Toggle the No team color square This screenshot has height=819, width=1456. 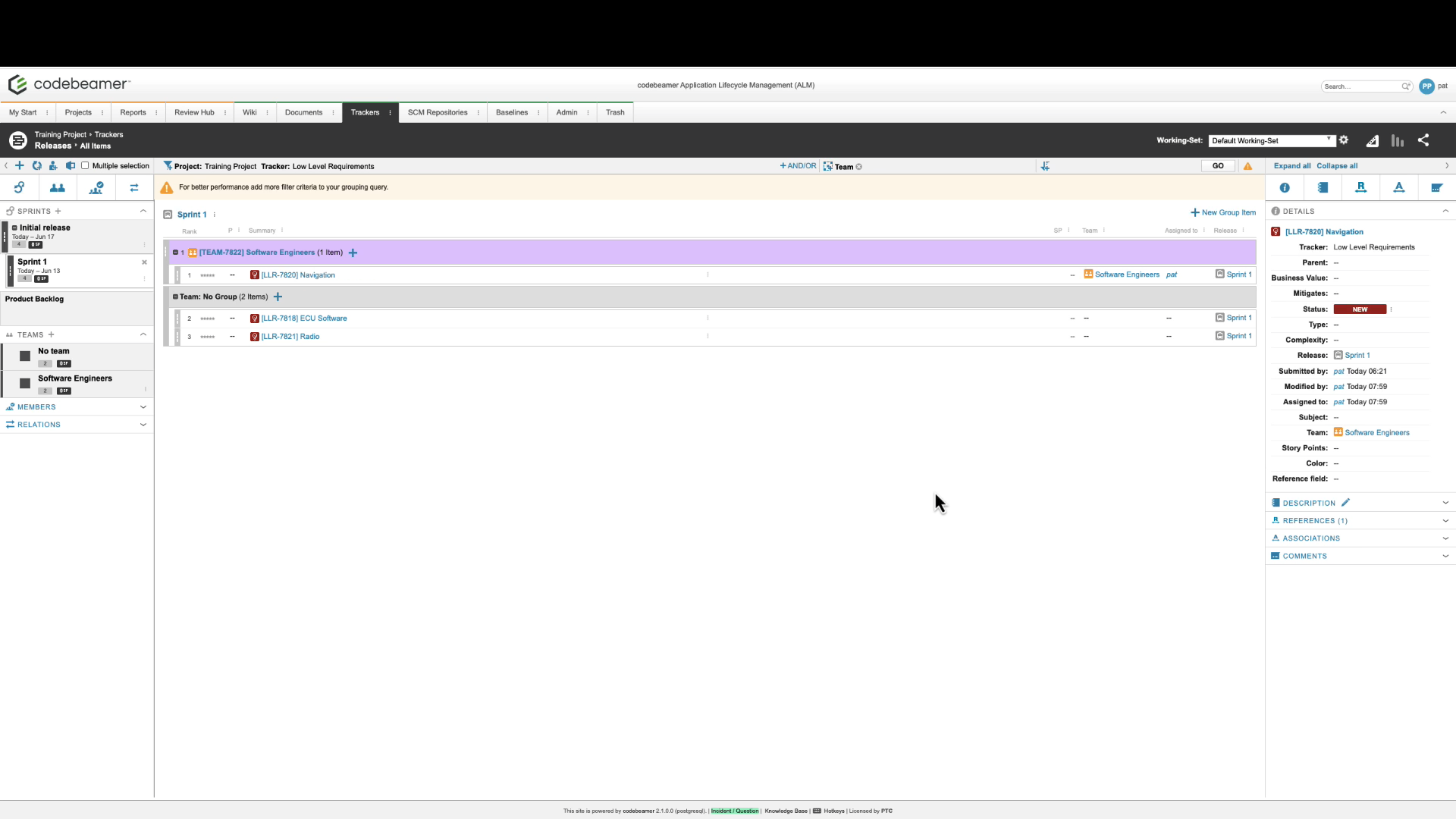(25, 356)
